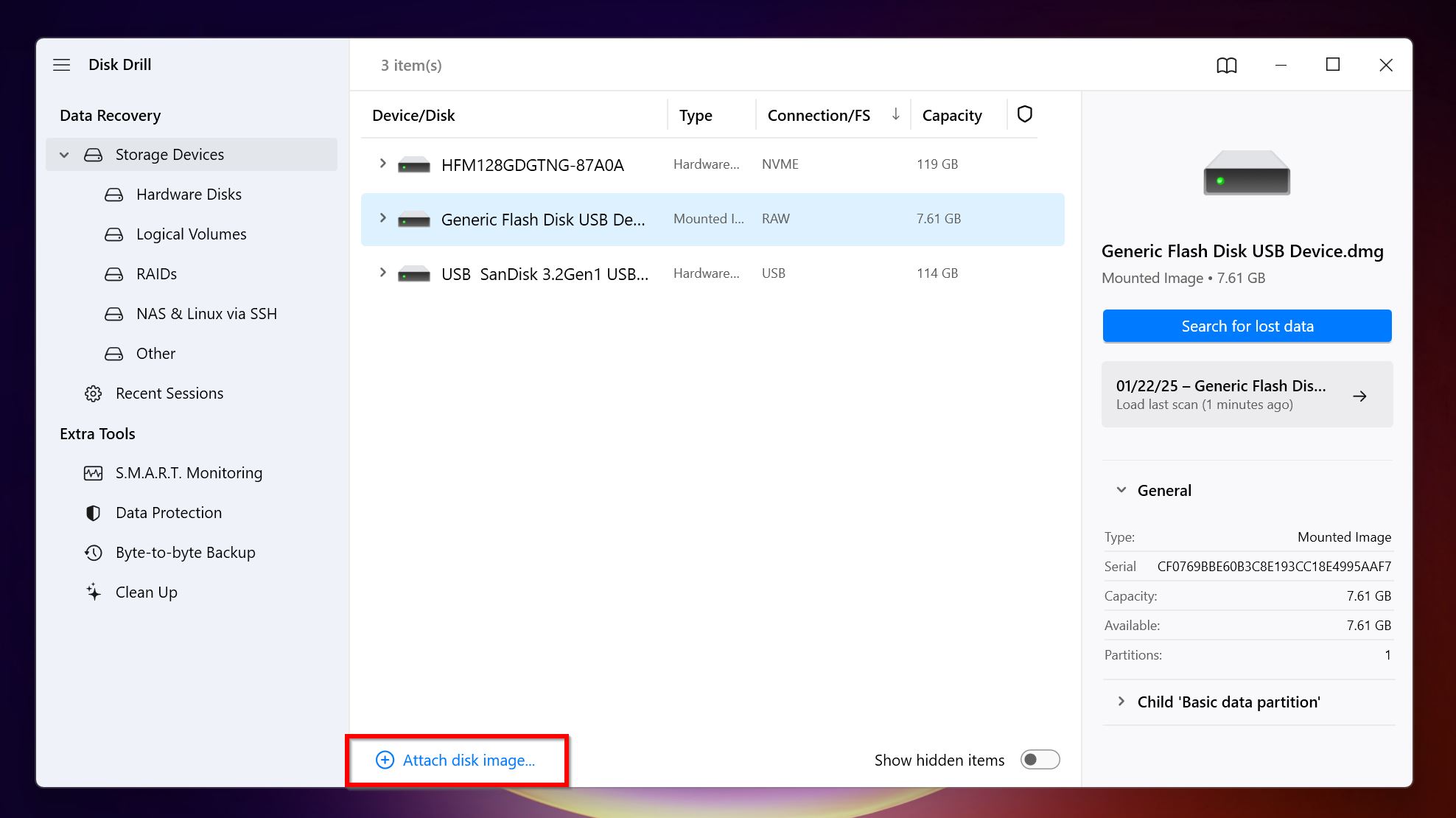Image resolution: width=1456 pixels, height=818 pixels.
Task: Expand the Generic Flash Disk USB row
Action: pyautogui.click(x=382, y=218)
